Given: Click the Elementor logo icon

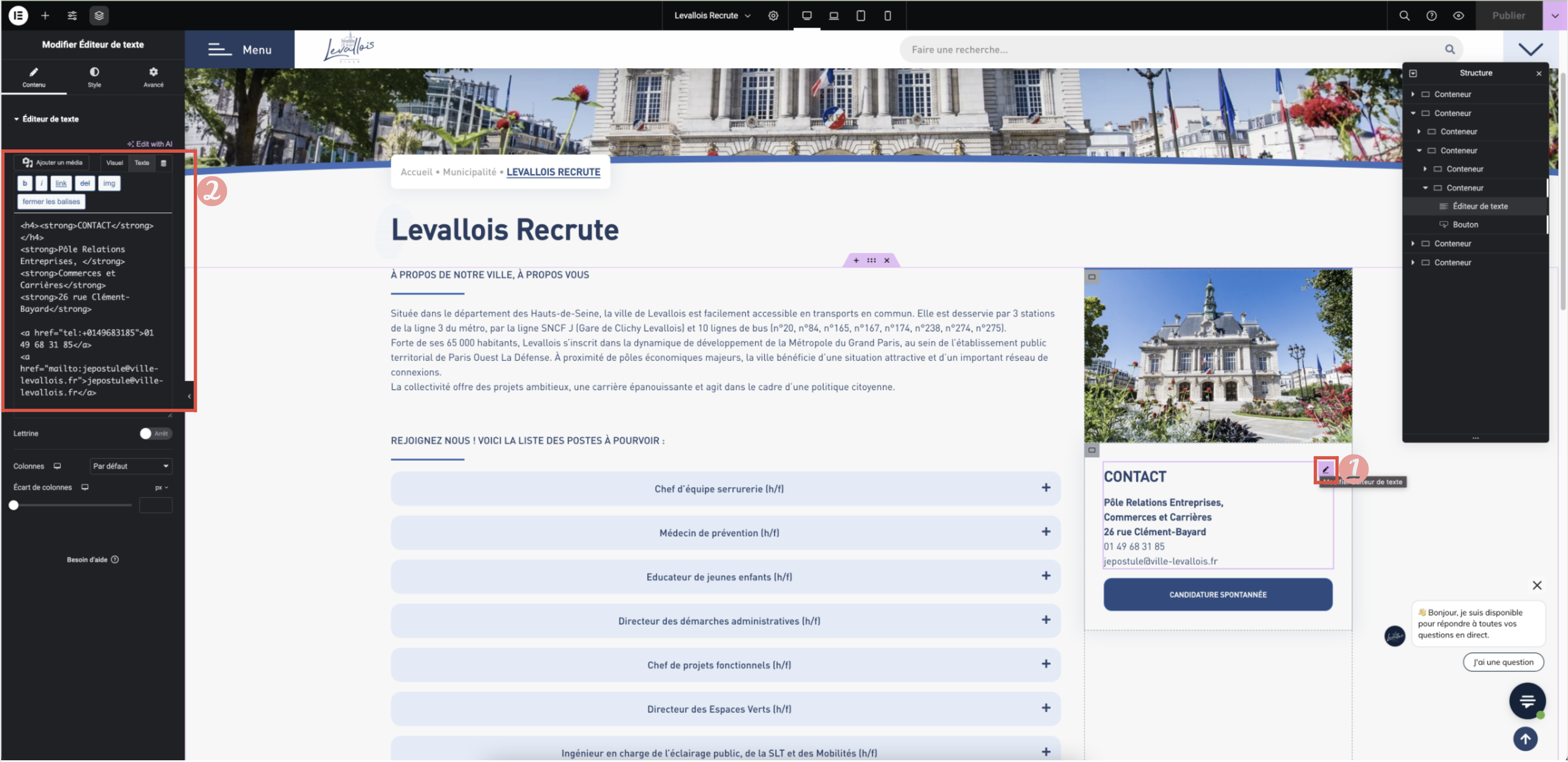Looking at the screenshot, I should (18, 15).
